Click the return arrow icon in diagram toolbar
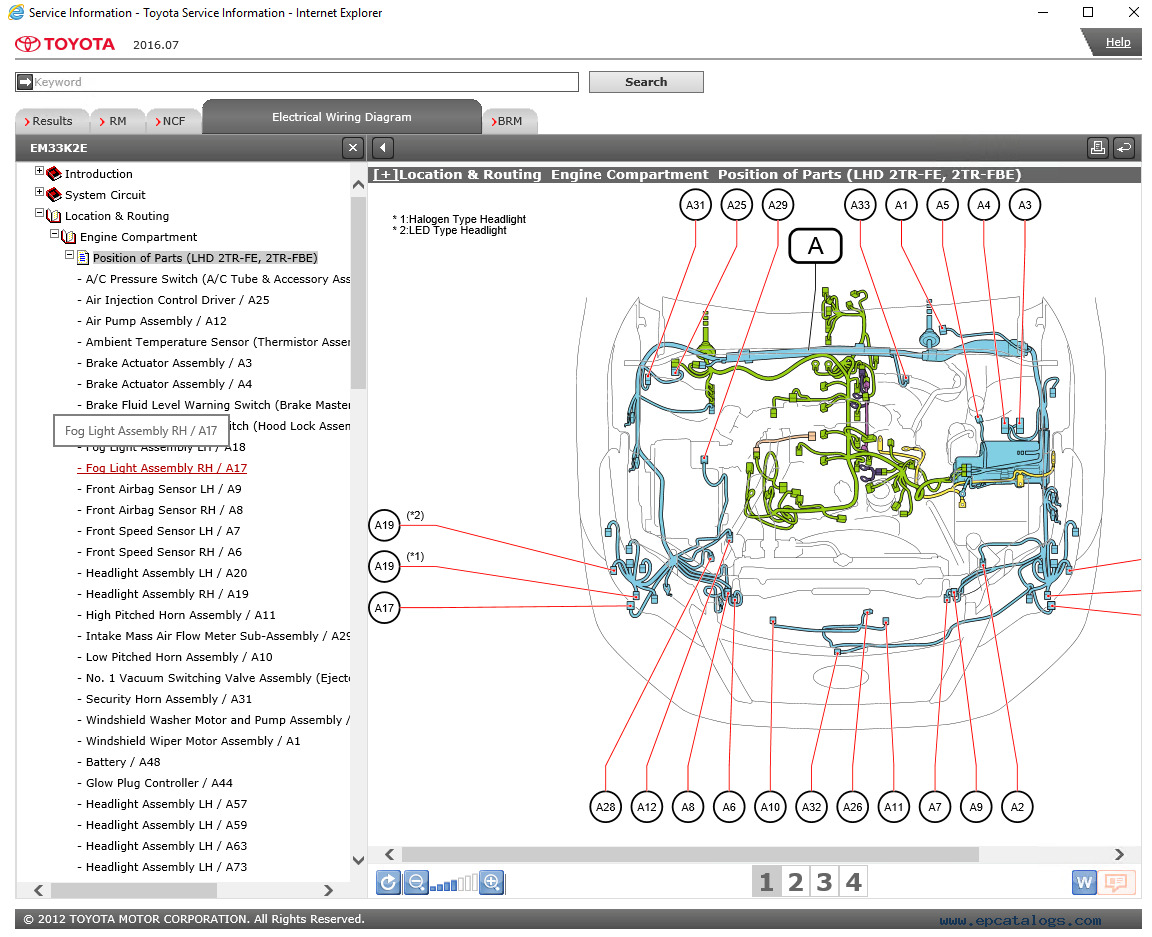The height and width of the screenshot is (937, 1152). [1124, 148]
